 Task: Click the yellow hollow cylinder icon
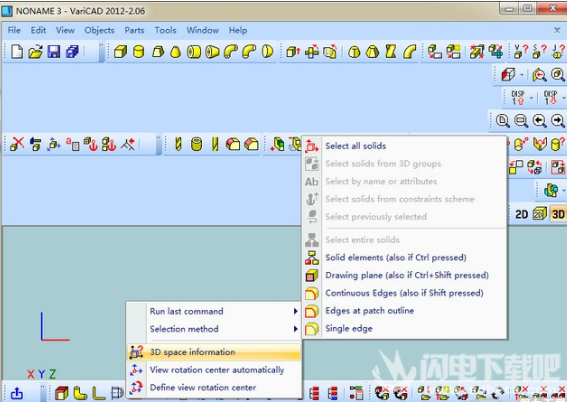tap(196, 144)
